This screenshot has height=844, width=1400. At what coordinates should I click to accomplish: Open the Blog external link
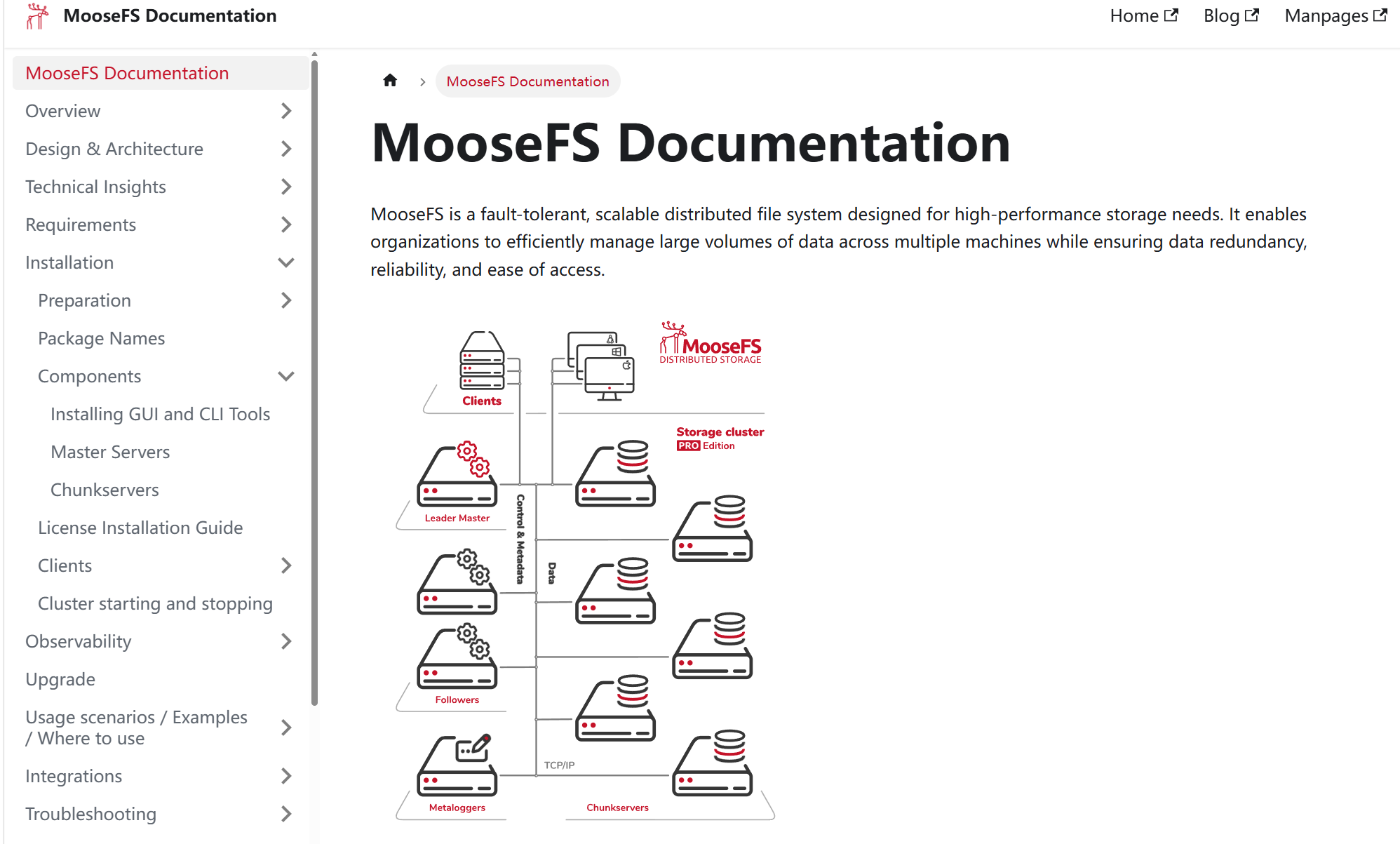pos(1232,15)
